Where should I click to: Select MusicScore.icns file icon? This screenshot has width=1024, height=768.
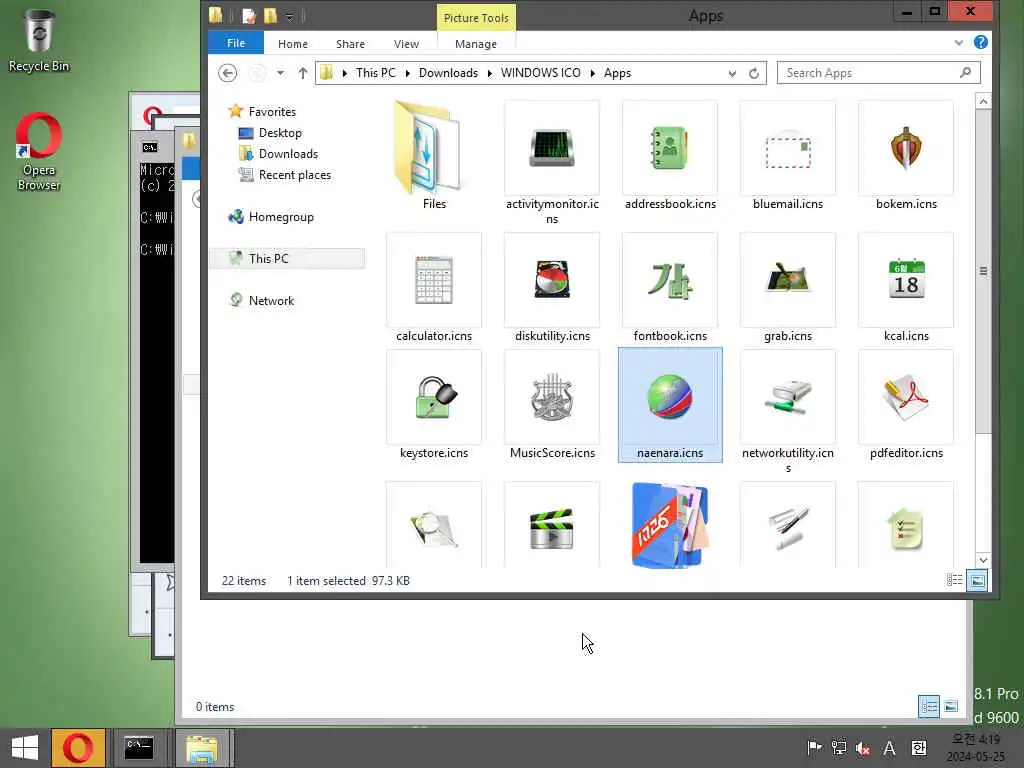pos(552,396)
